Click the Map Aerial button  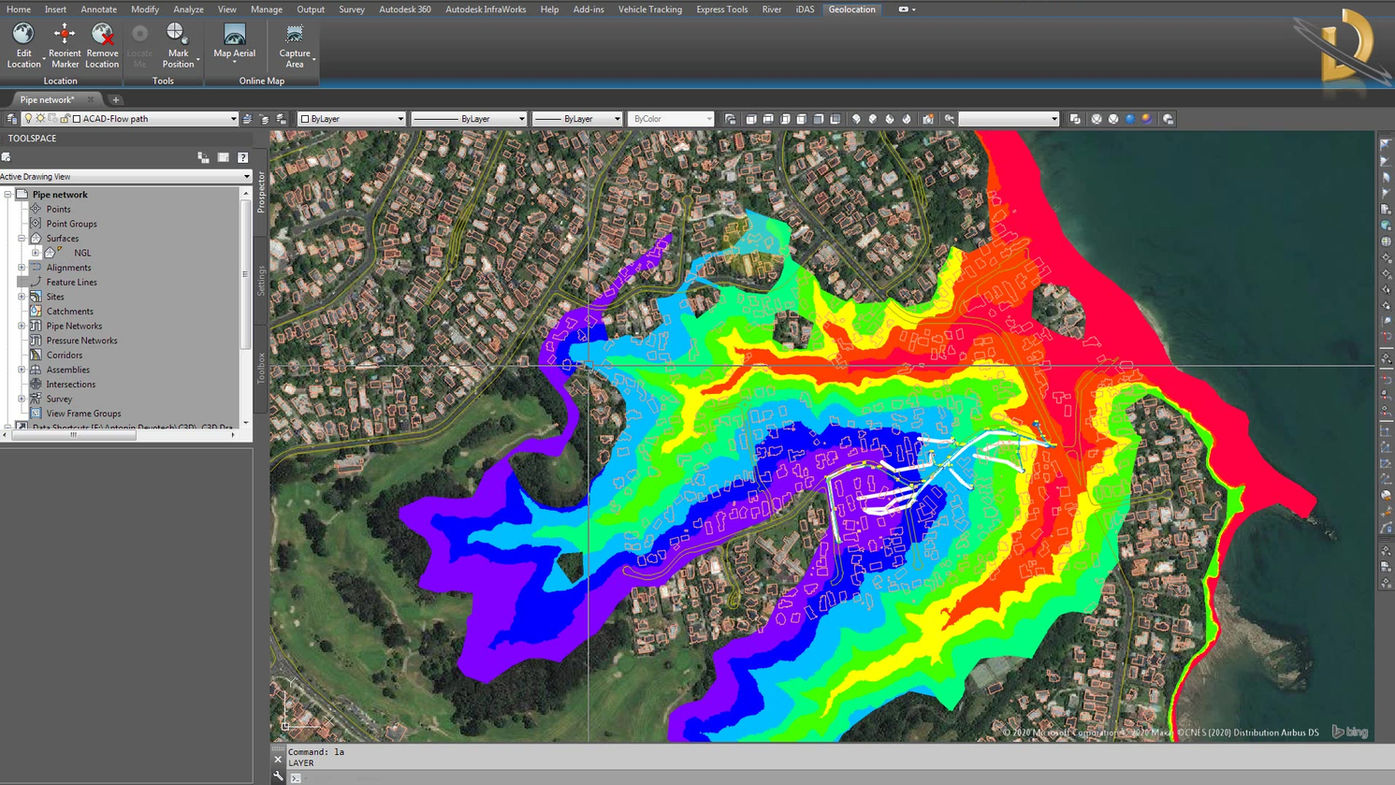(x=234, y=42)
